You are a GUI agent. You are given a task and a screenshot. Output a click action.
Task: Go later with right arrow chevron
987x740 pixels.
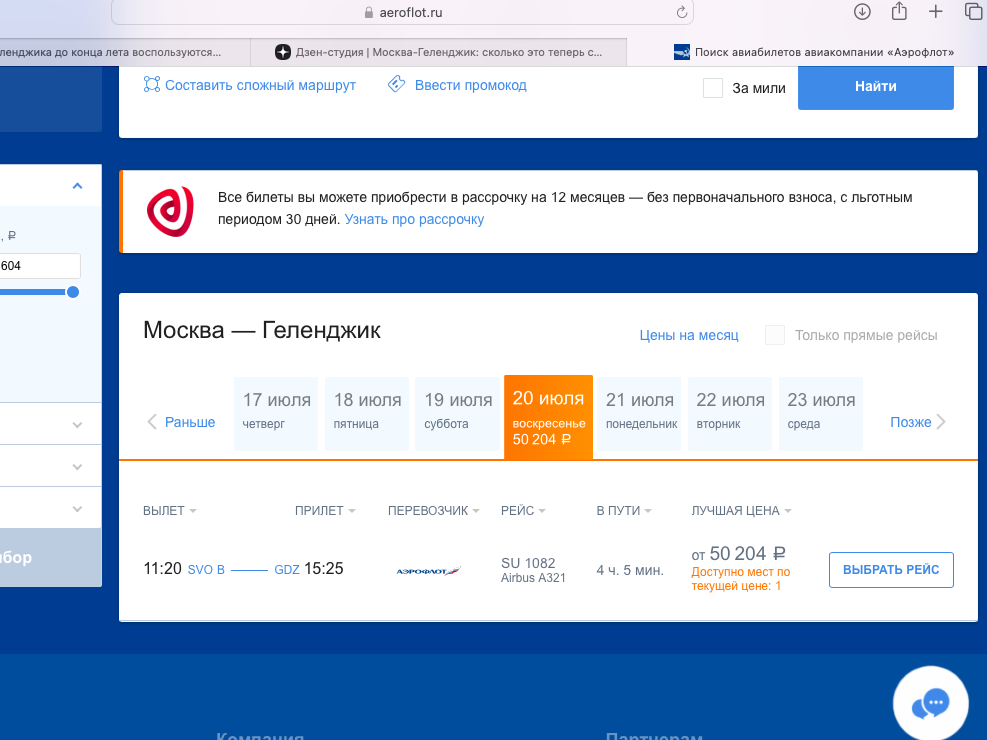pos(940,422)
